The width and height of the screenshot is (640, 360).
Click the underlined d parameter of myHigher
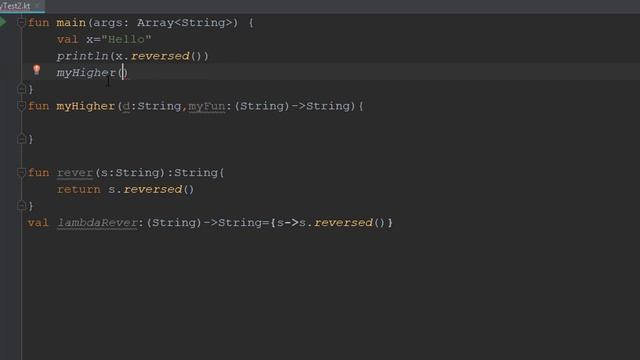126,106
